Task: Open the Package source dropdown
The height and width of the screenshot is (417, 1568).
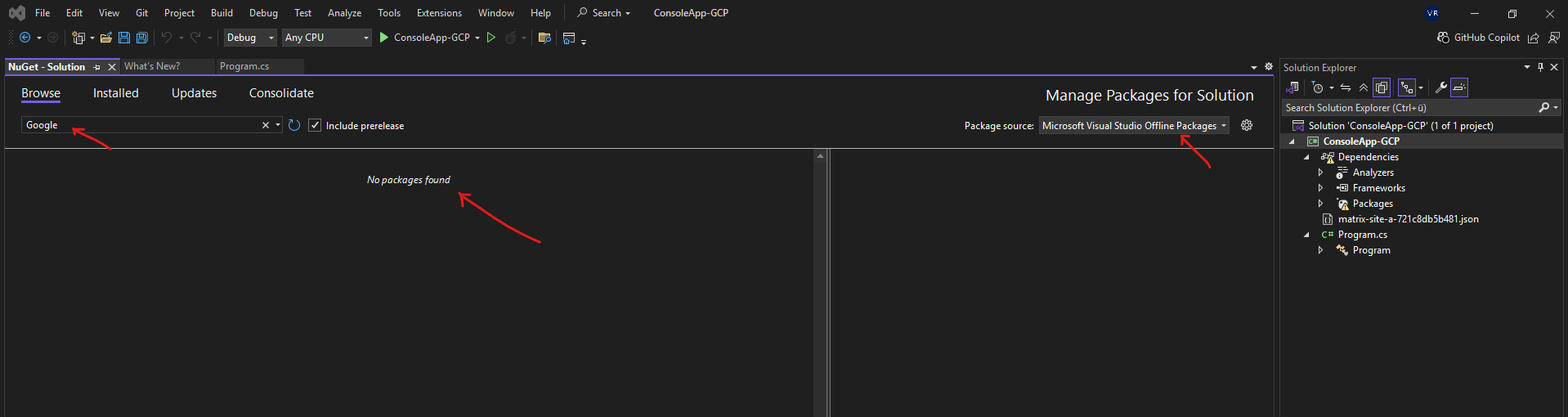Action: coord(1134,125)
